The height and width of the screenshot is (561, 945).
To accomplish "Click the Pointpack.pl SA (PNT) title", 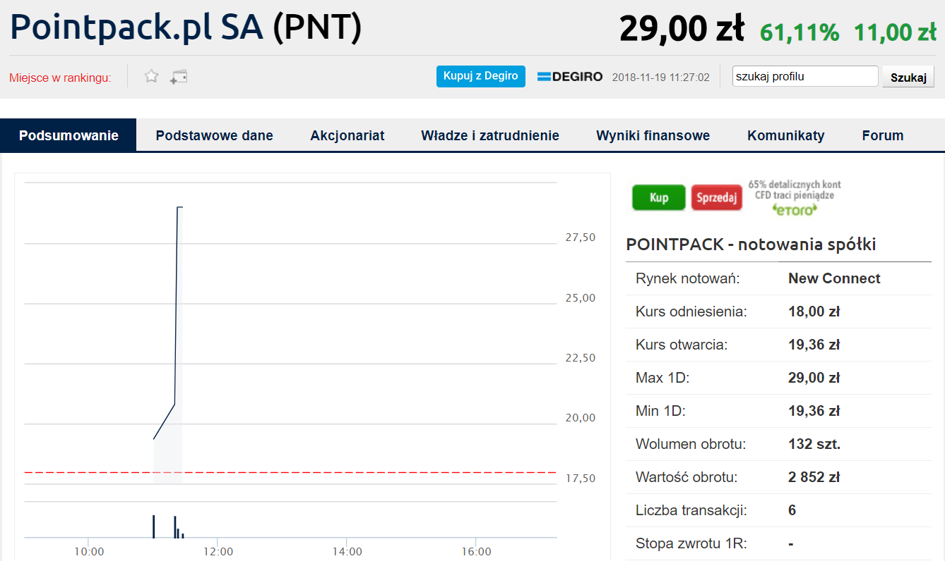I will click(x=186, y=28).
